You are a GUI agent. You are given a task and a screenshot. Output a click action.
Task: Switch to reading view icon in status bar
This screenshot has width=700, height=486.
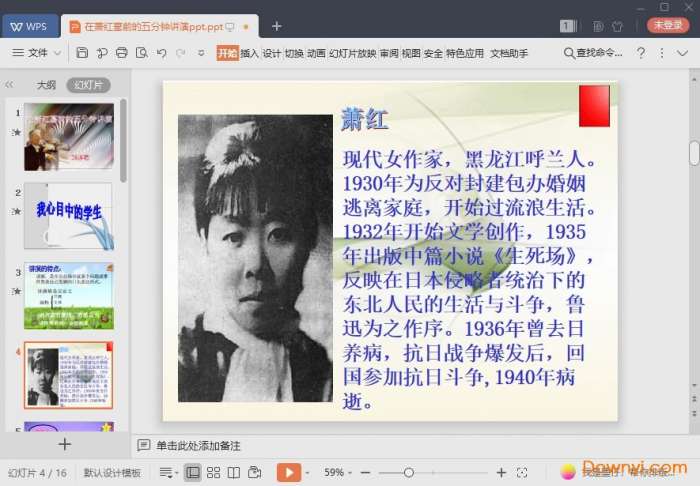(x=233, y=472)
